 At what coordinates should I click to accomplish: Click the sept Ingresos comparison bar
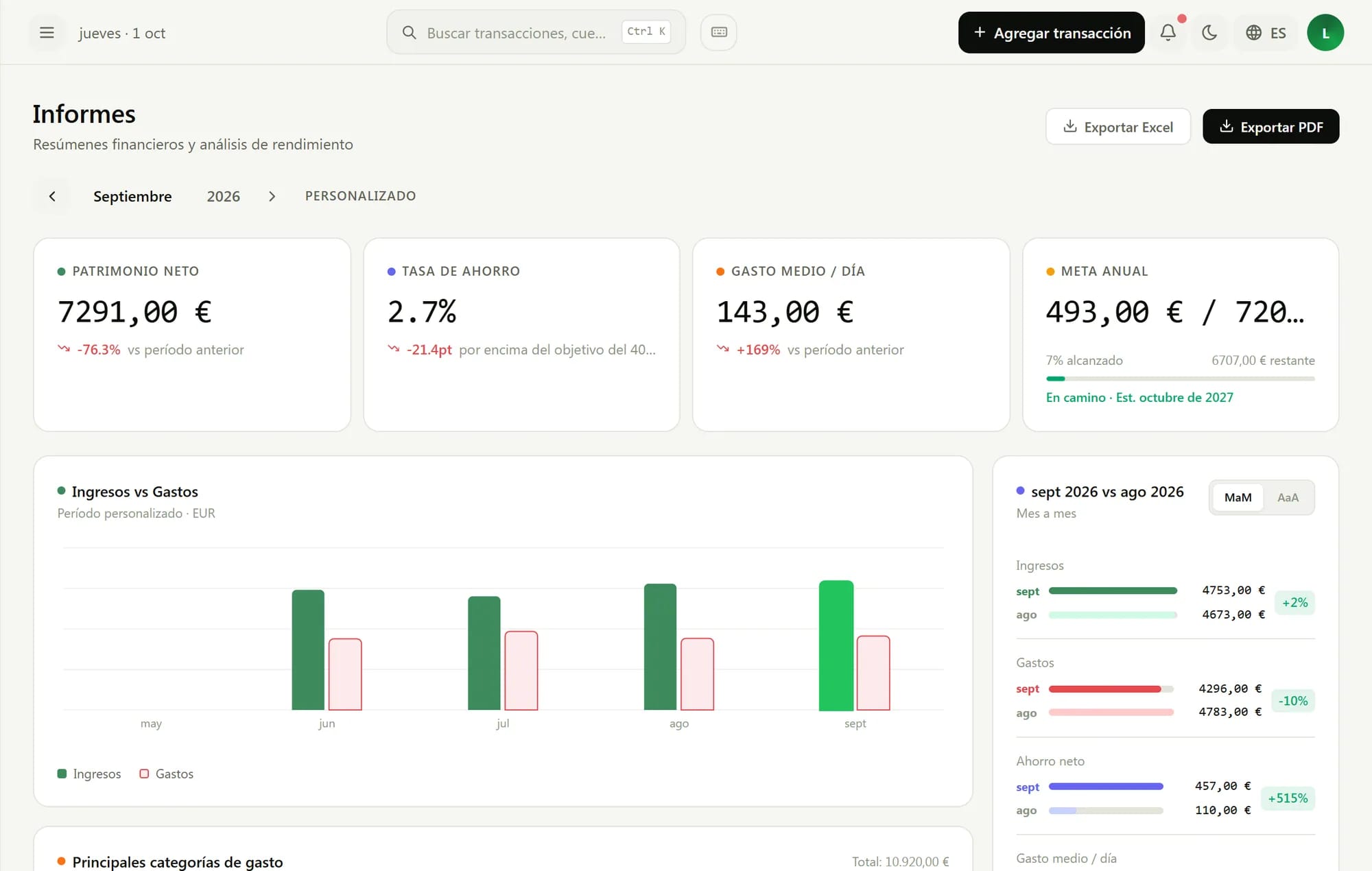[x=1113, y=590]
